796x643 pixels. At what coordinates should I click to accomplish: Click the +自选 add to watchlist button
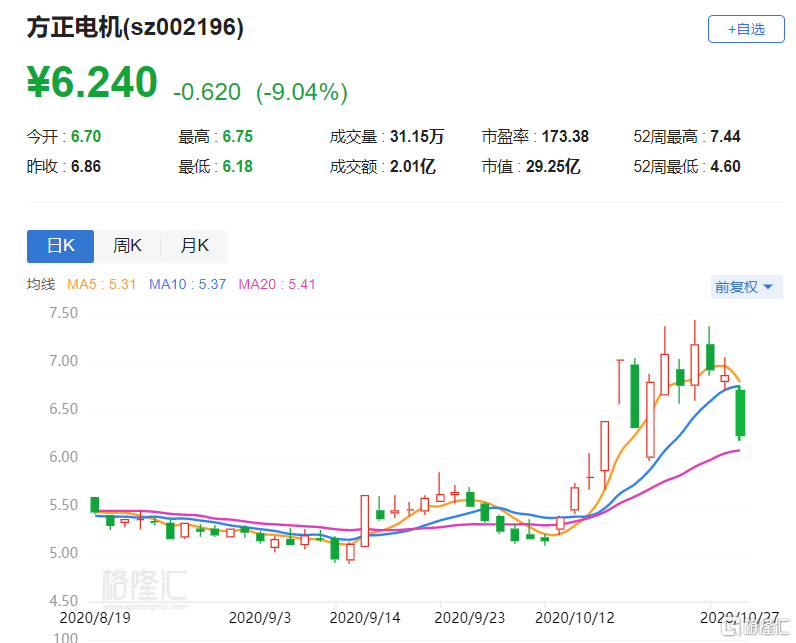[x=746, y=29]
